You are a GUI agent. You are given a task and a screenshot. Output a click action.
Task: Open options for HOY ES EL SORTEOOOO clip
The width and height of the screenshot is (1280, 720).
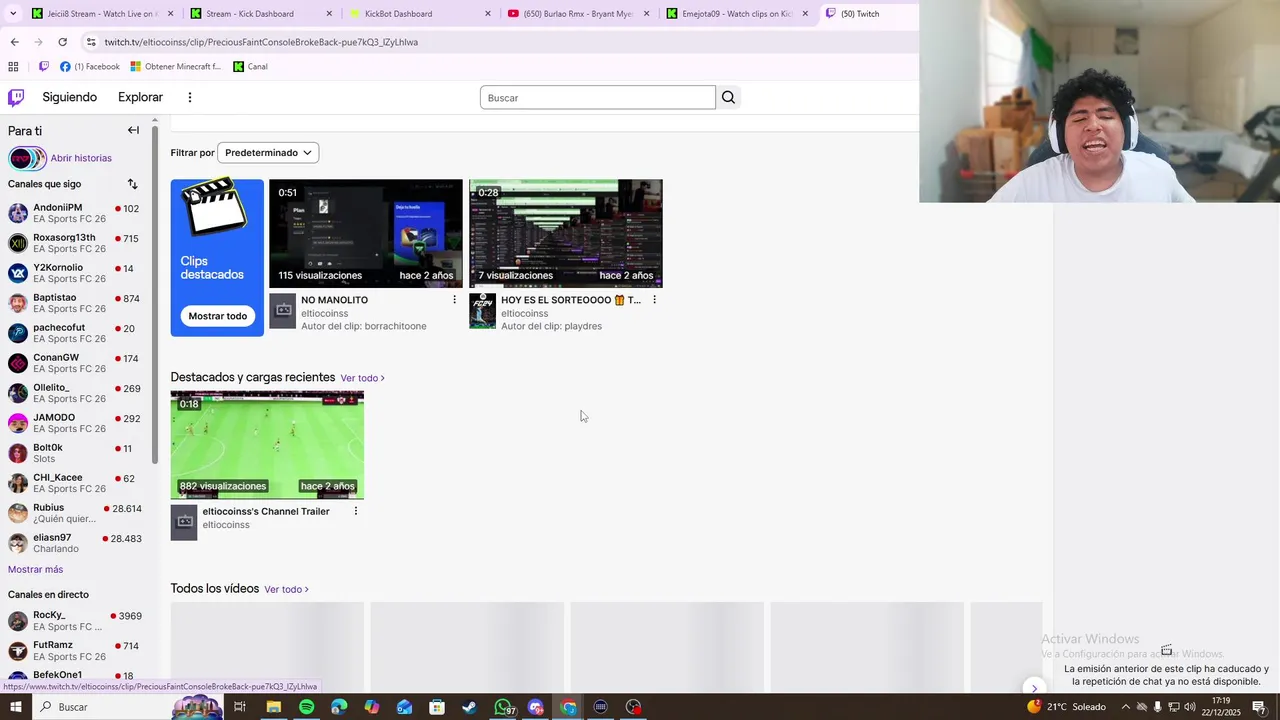(654, 300)
